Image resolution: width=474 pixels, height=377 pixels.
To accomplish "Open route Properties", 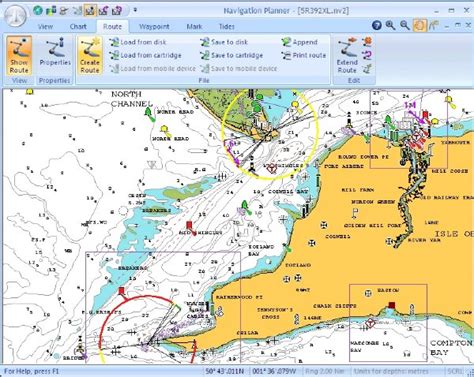I will pos(55,52).
